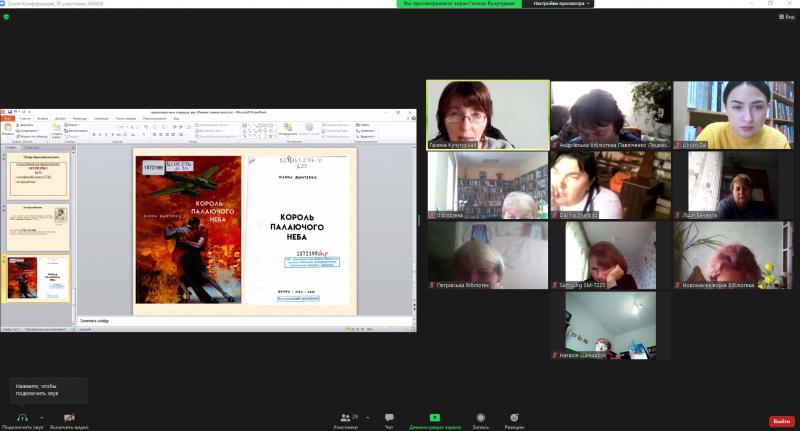
Task: Close the slide thumbnail pane with its X
Action: point(73,148)
